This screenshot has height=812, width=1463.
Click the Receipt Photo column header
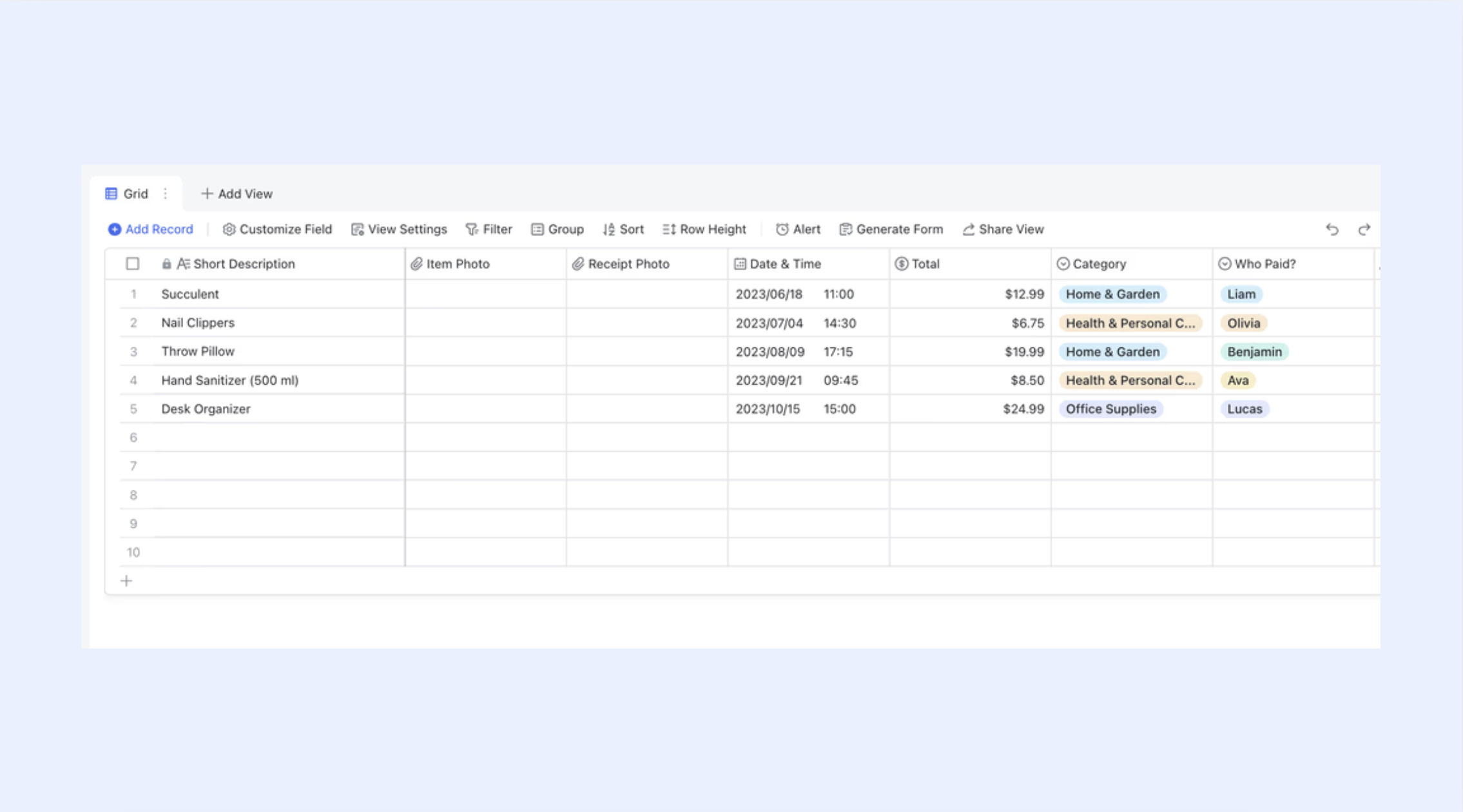(x=647, y=264)
